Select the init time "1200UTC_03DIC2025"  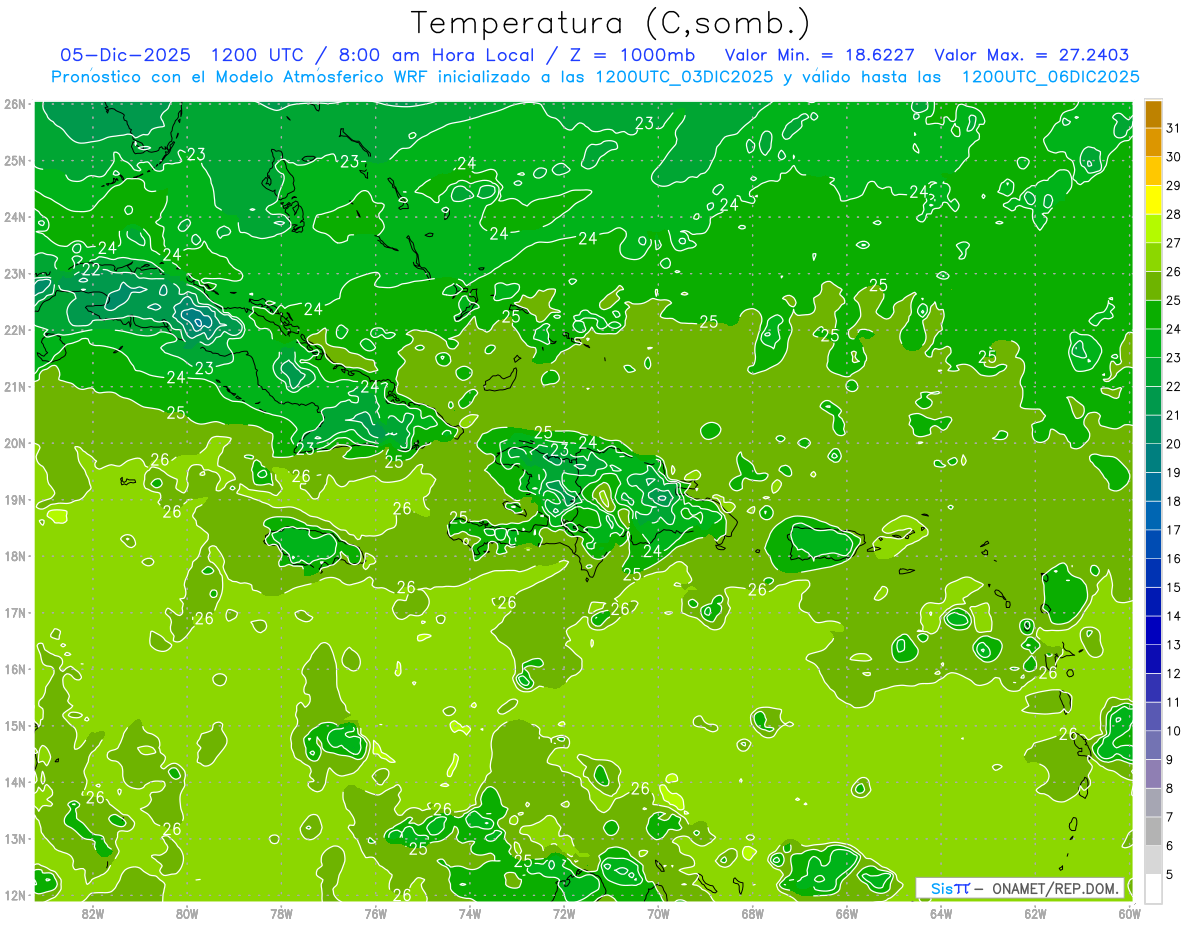(683, 77)
